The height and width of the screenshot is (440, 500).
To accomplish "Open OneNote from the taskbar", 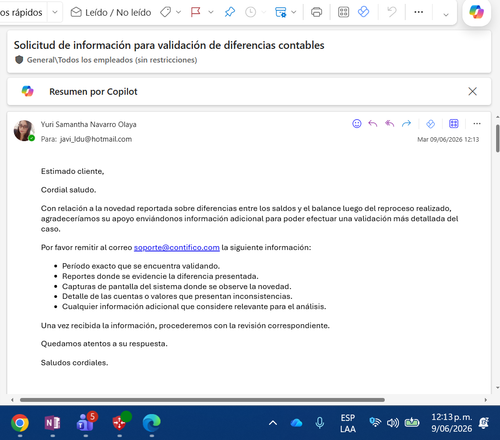I will click(x=52, y=423).
